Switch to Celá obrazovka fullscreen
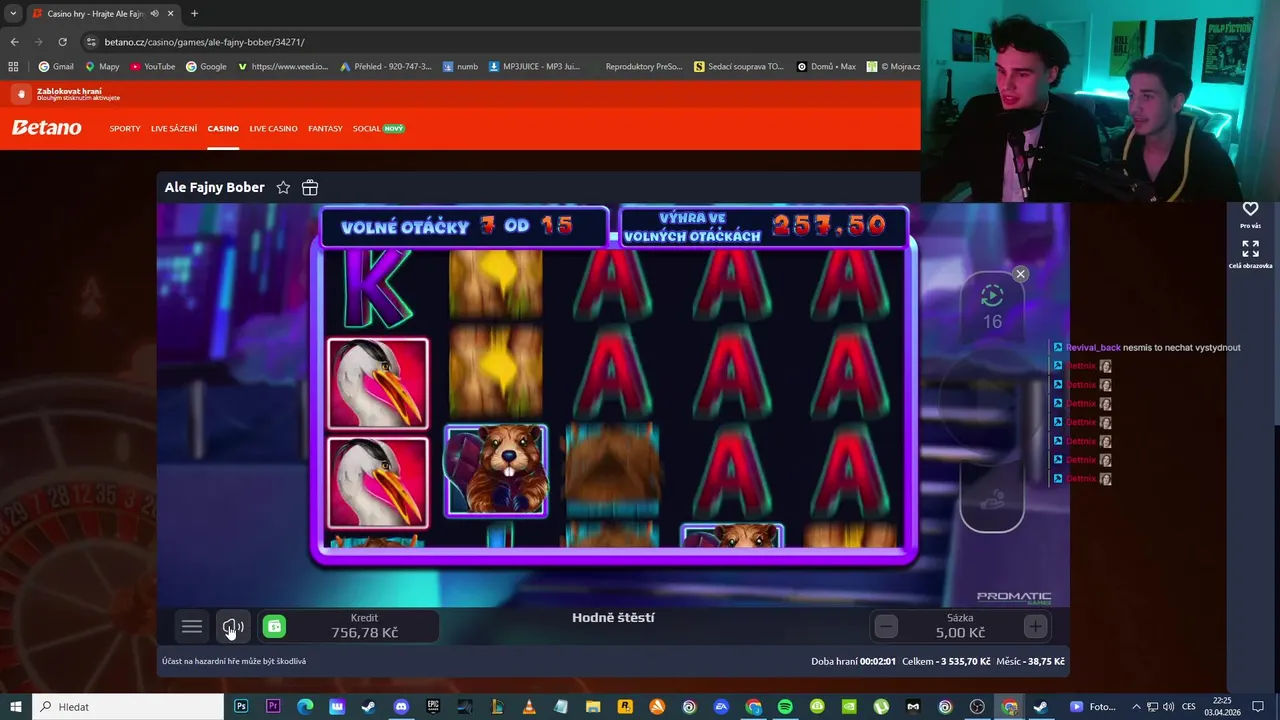 pos(1250,254)
